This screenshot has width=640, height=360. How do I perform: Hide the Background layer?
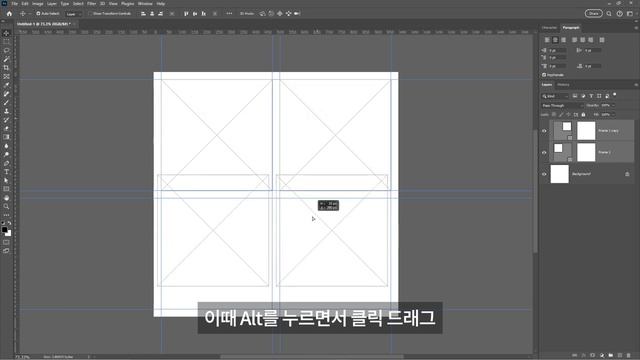pos(544,174)
